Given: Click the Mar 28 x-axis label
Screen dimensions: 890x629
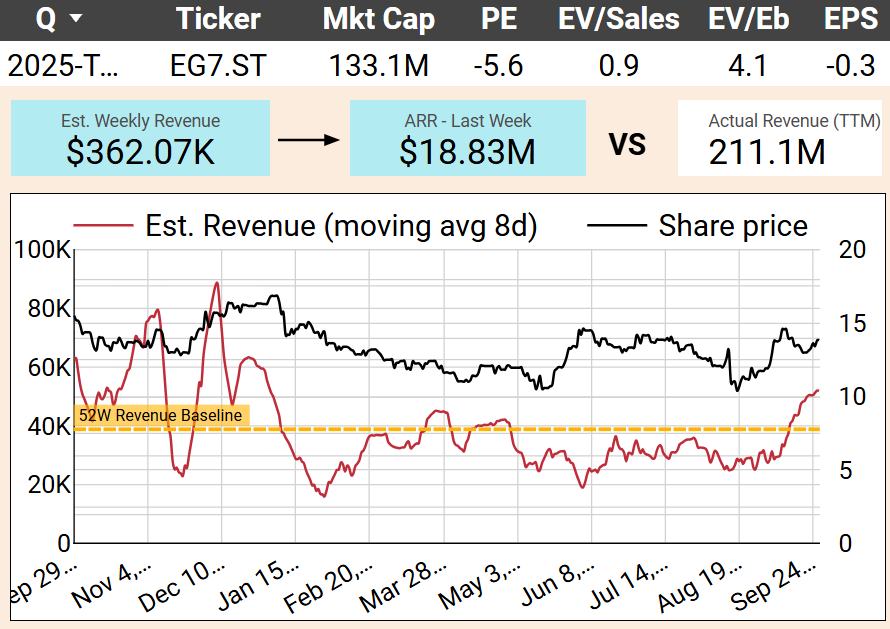Looking at the screenshot, I should click(x=404, y=588).
